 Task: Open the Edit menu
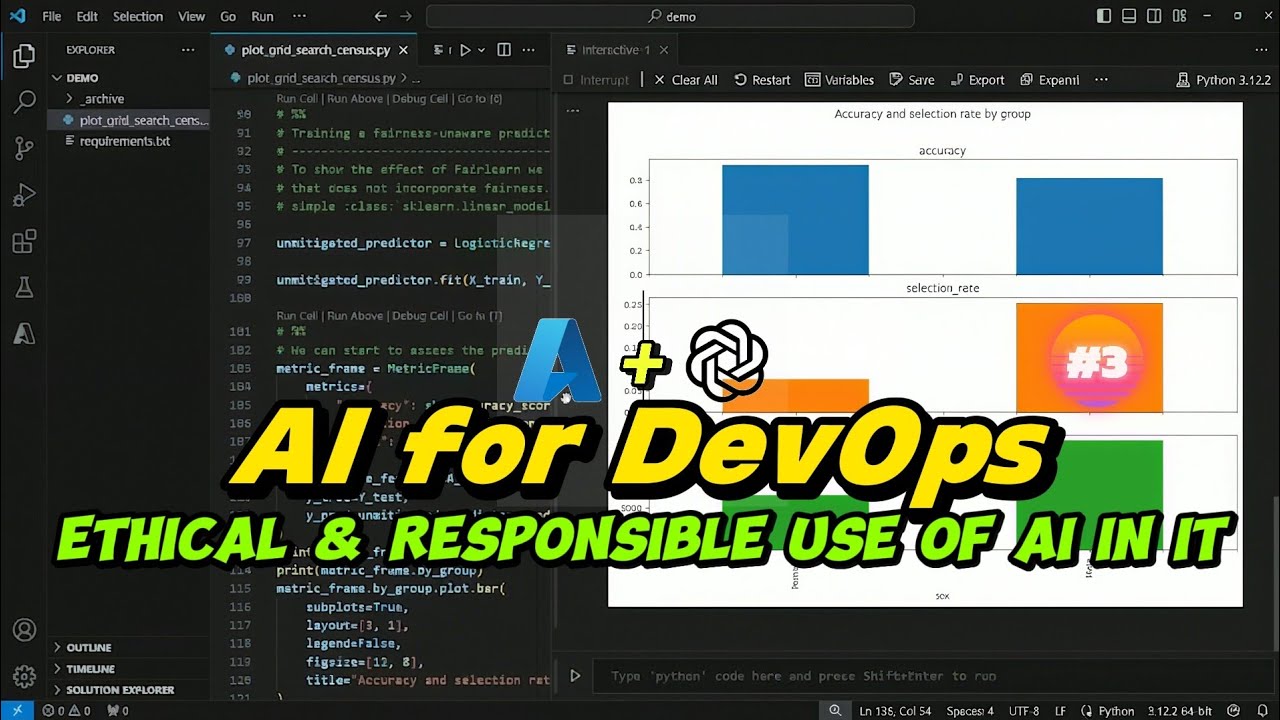pos(87,16)
